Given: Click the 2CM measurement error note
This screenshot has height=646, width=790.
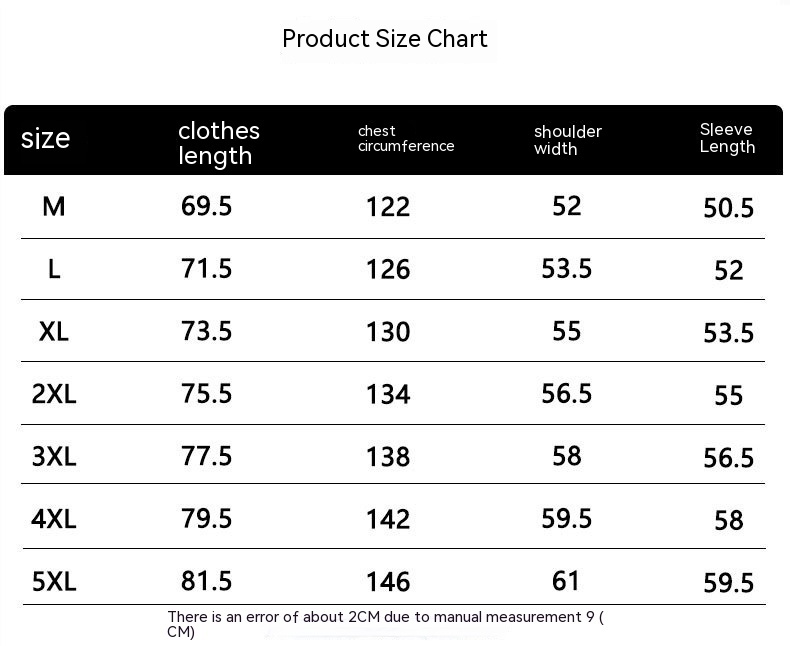Looking at the screenshot, I should (x=385, y=624).
